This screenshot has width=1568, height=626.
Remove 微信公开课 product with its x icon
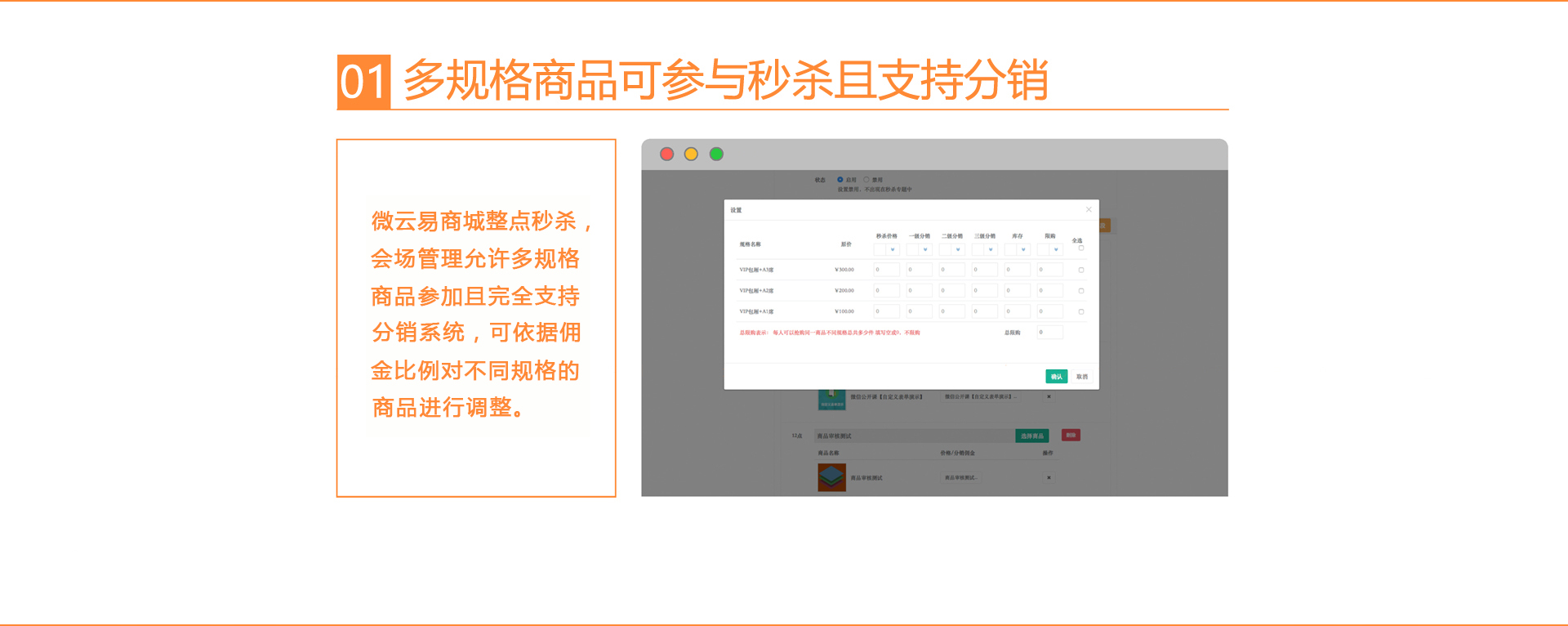click(1049, 396)
